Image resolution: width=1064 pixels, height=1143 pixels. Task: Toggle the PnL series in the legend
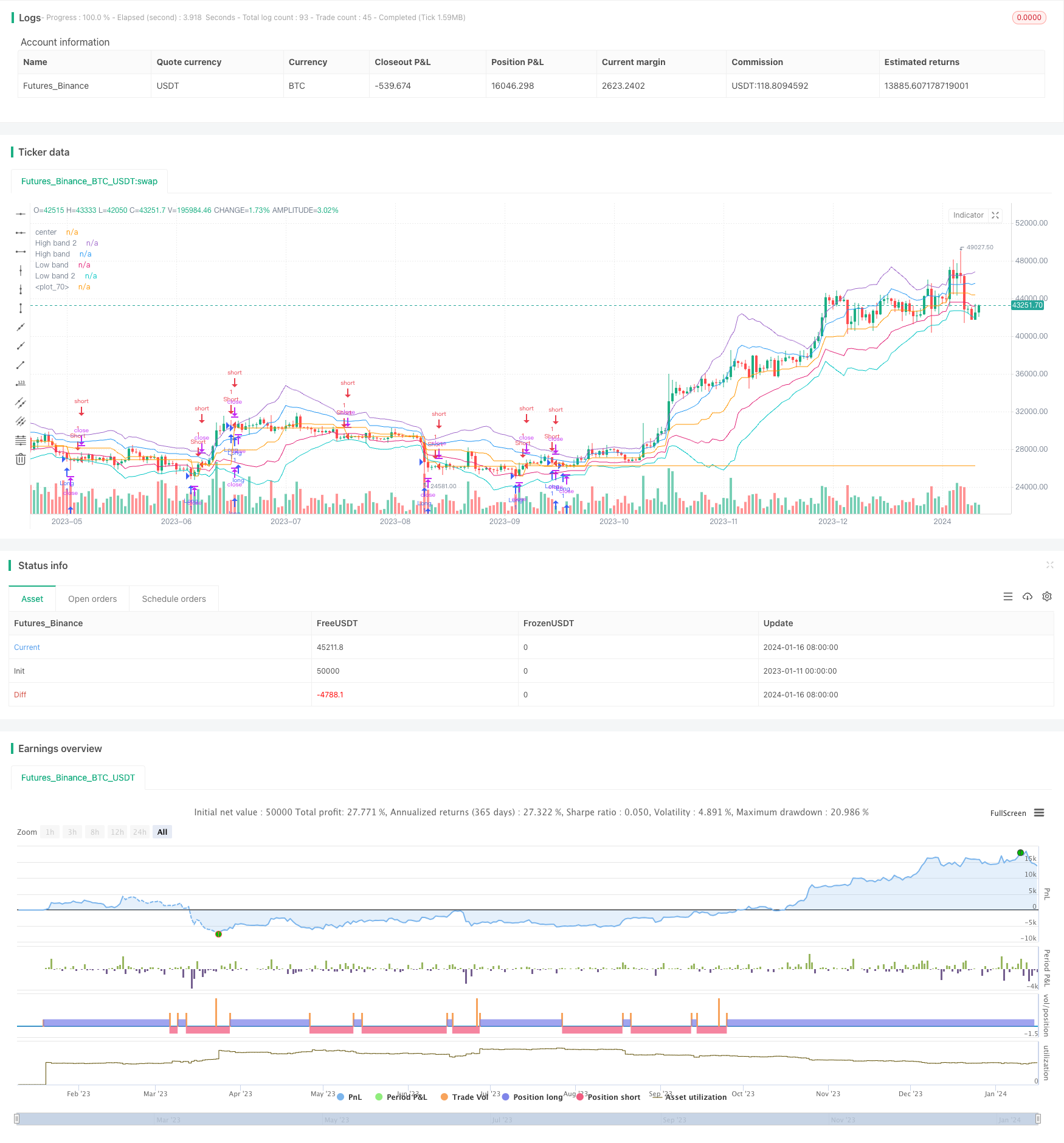(x=350, y=1097)
